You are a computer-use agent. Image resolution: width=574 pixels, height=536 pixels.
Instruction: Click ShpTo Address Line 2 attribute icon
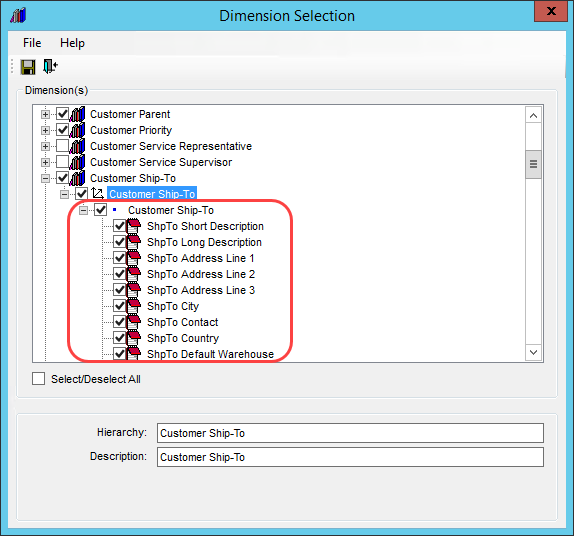point(134,274)
